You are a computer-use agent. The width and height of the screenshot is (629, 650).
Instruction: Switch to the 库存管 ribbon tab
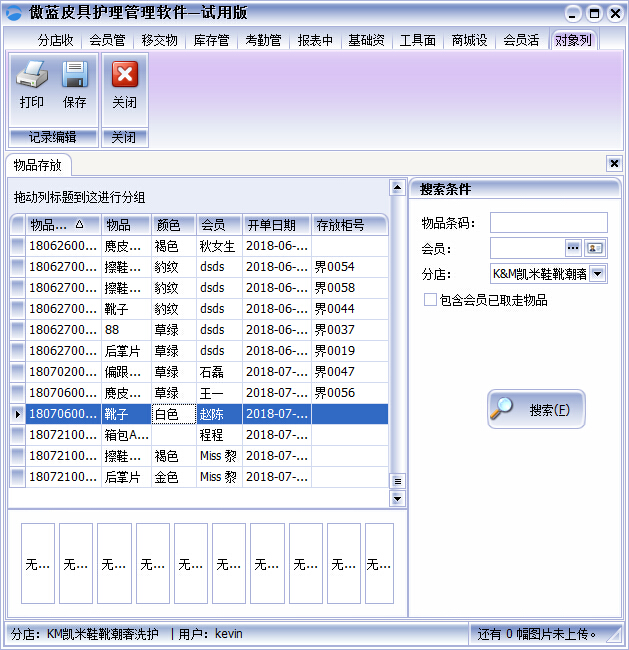pyautogui.click(x=211, y=41)
